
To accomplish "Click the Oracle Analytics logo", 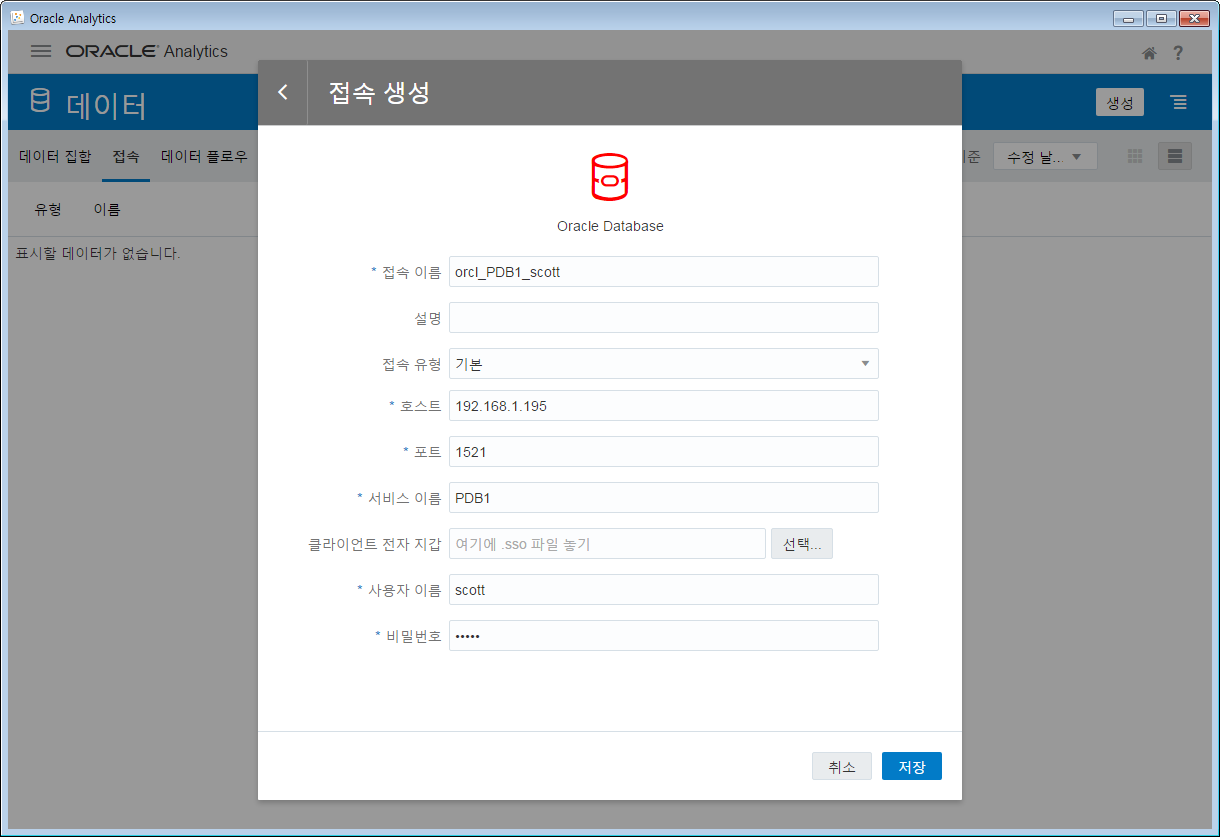I will pyautogui.click(x=147, y=51).
